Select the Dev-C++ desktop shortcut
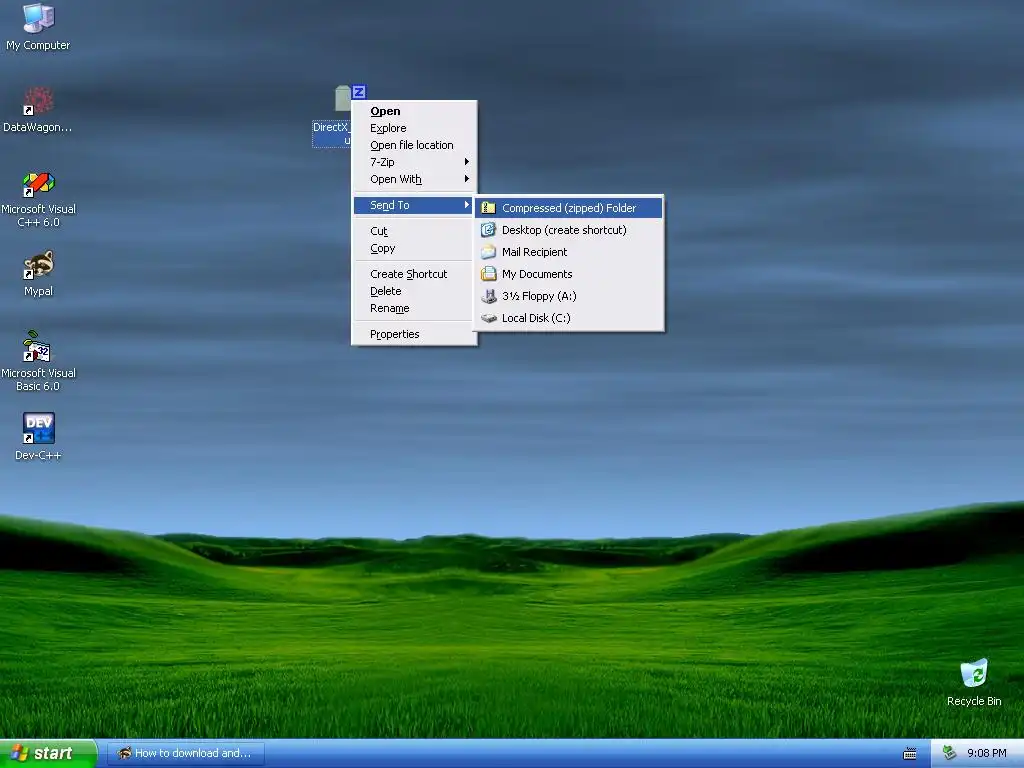The width and height of the screenshot is (1024, 768). point(38,436)
